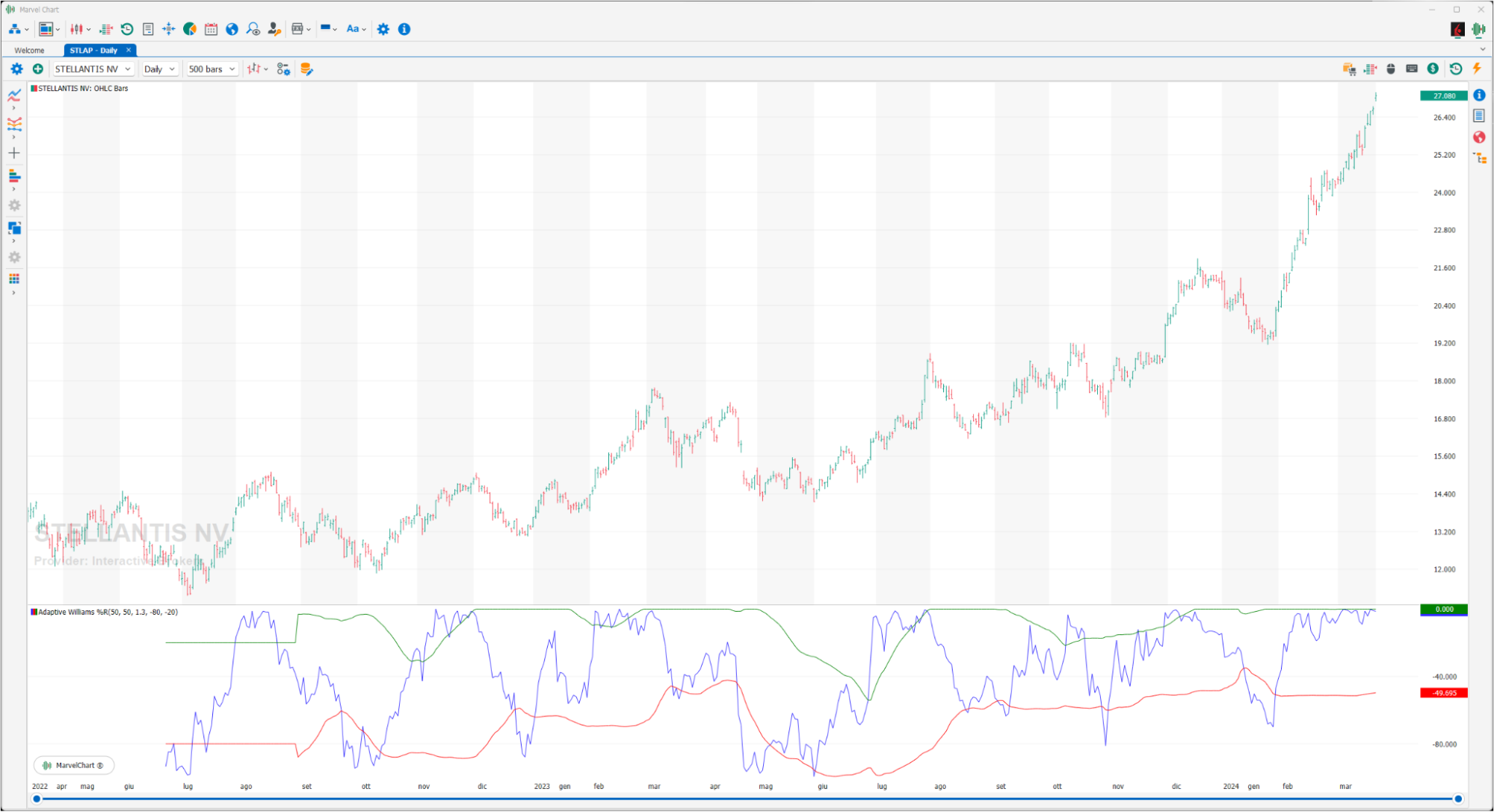This screenshot has height=812, width=1494.
Task: Open chart settings gear beside the plus icon
Action: click(x=16, y=69)
